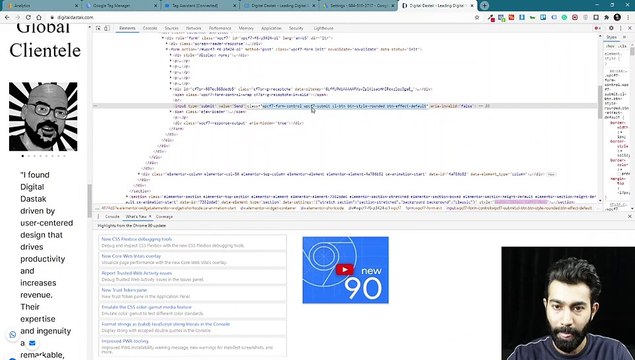Switch to the Elements tab
635x360 pixels.
[x=127, y=28]
